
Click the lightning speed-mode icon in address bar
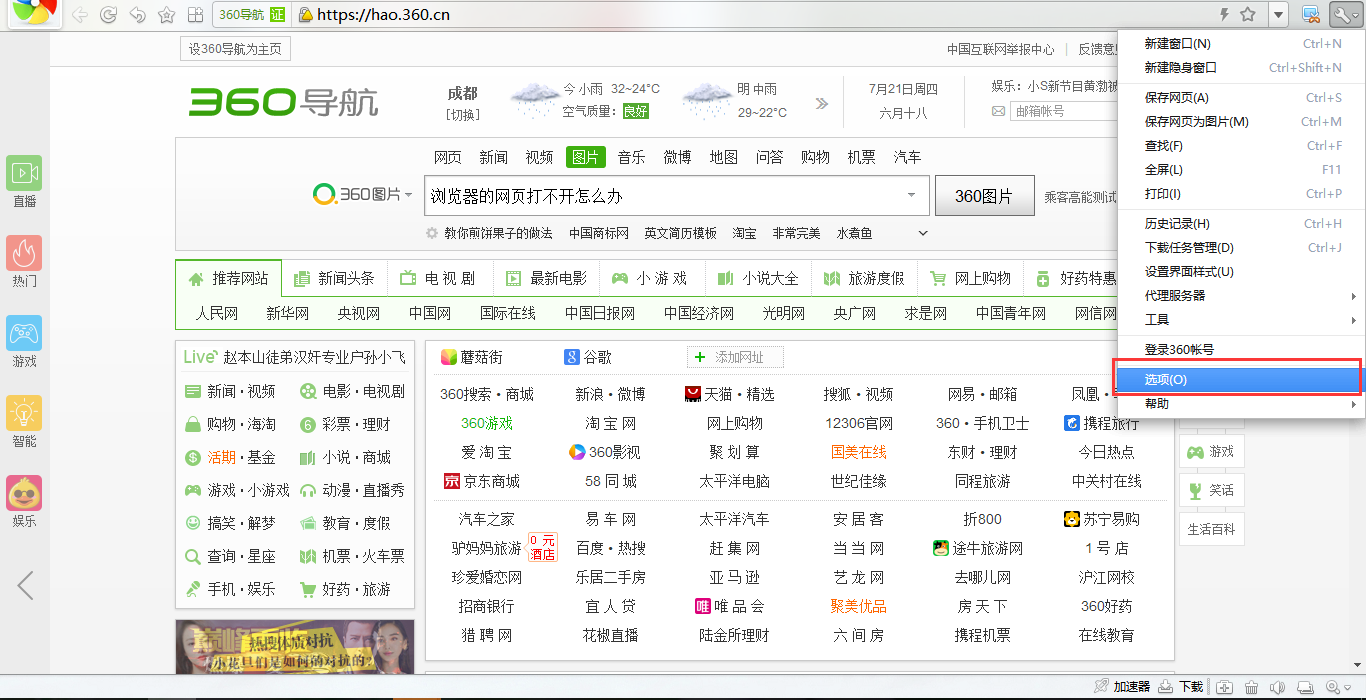tap(1224, 14)
